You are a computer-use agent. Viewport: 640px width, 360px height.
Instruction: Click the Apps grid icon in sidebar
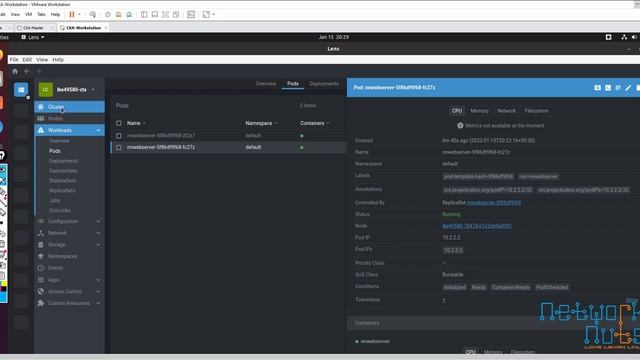(x=41, y=280)
